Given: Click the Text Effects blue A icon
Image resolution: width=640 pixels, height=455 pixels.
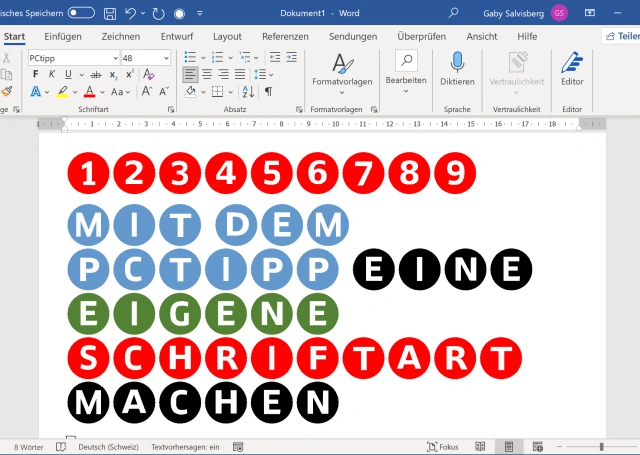Looking at the screenshot, I should click(36, 91).
